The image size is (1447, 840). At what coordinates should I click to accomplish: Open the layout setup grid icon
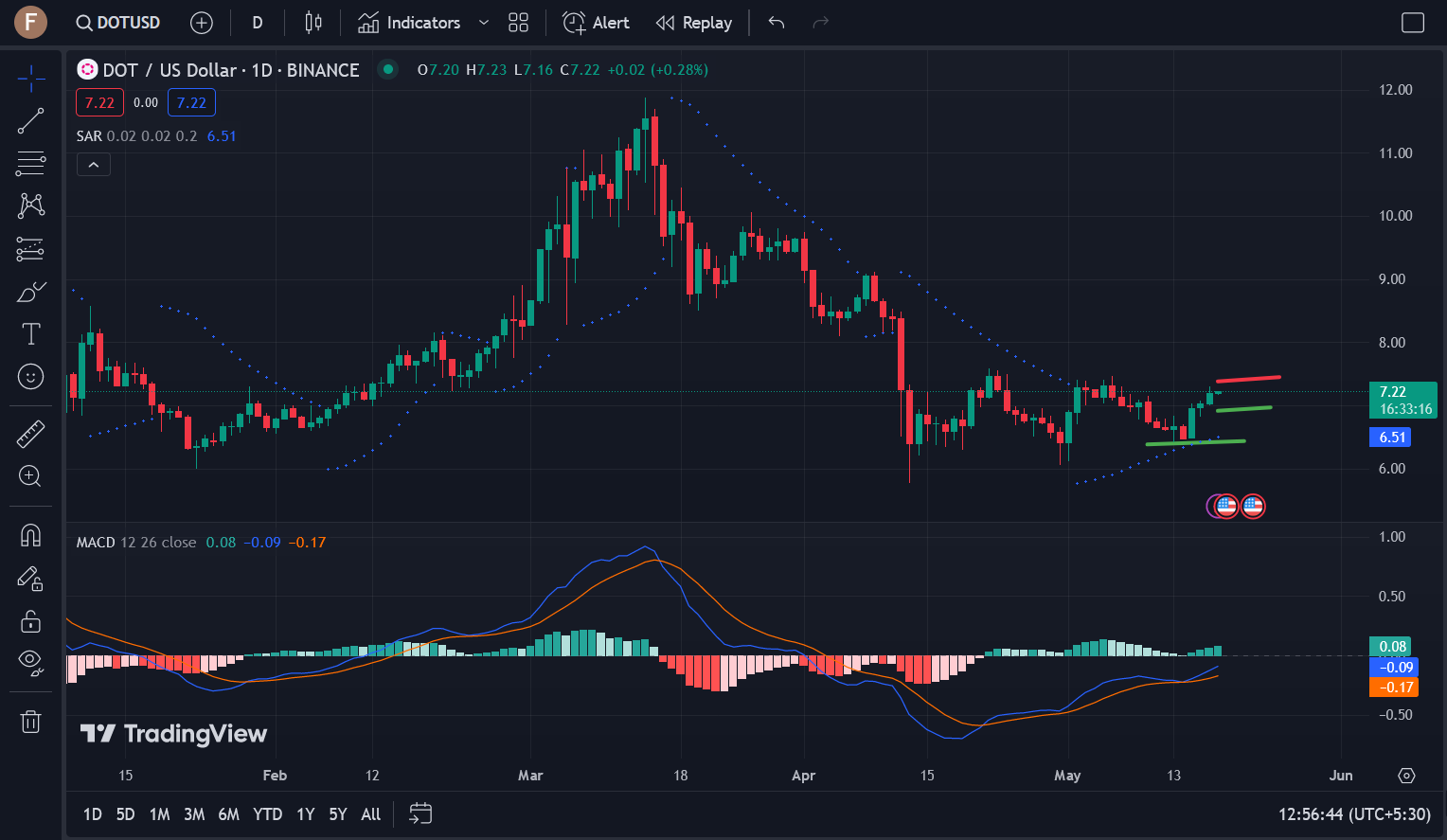point(518,23)
